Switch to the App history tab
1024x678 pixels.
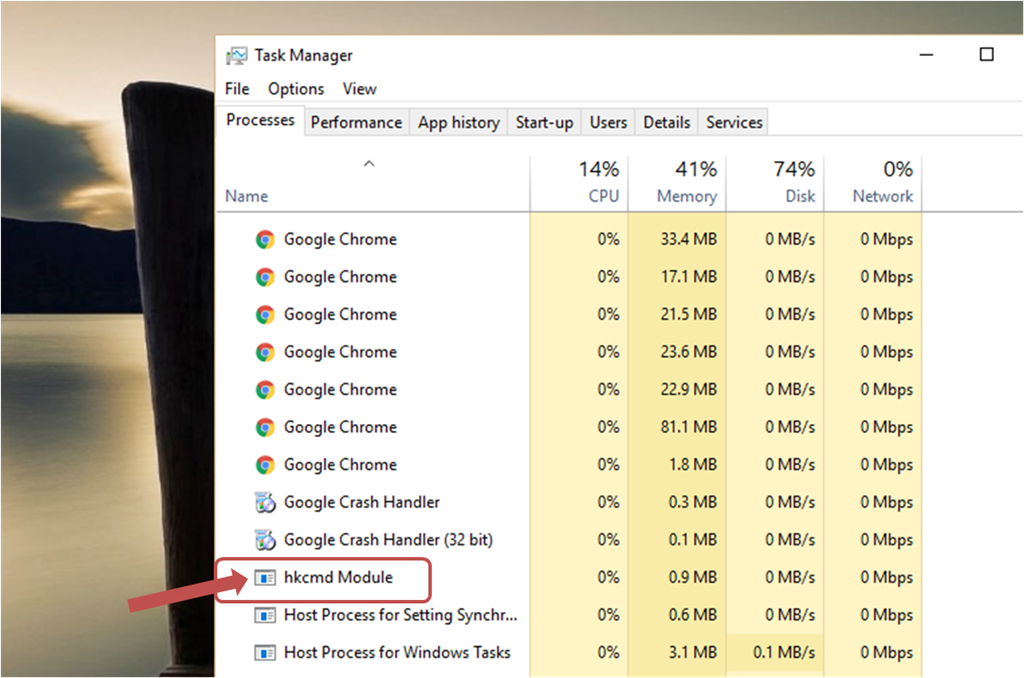coord(458,122)
